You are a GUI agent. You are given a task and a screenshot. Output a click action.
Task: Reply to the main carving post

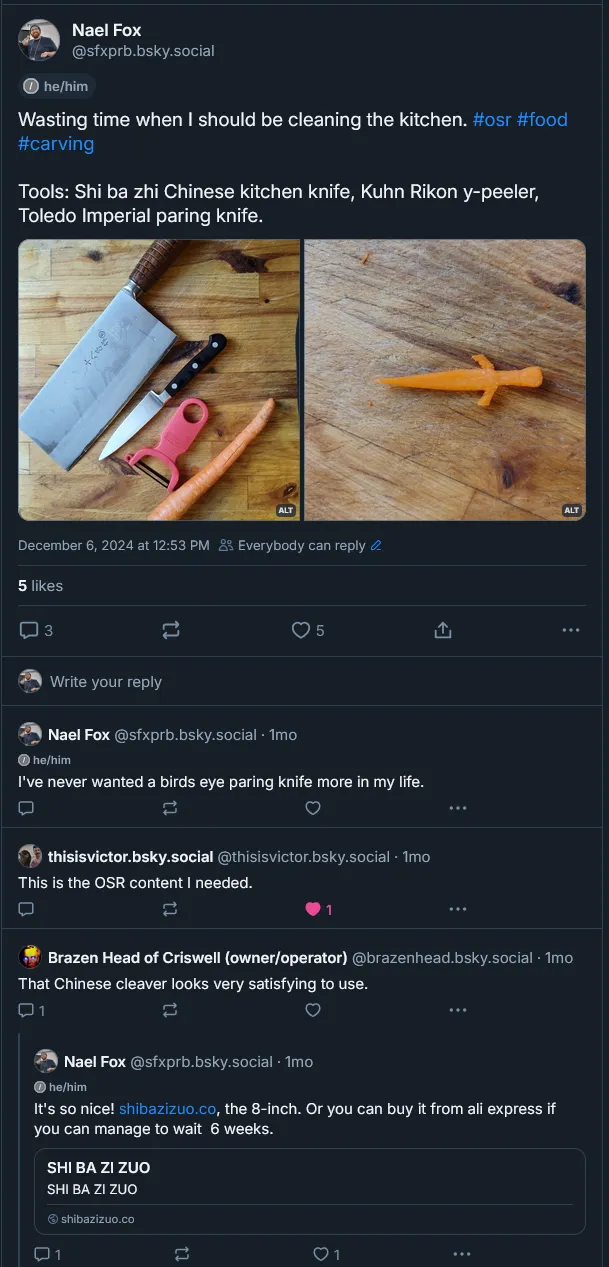click(29, 630)
